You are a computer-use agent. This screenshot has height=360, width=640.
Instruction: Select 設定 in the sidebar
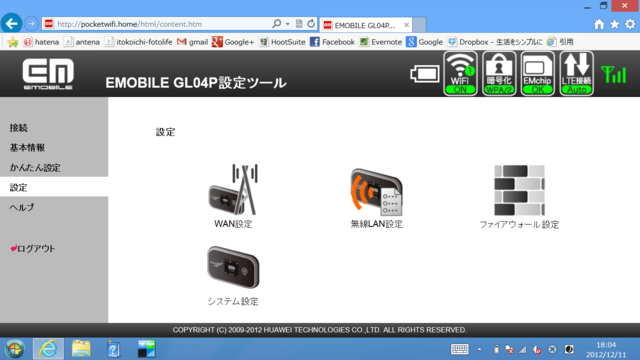[x=54, y=187]
